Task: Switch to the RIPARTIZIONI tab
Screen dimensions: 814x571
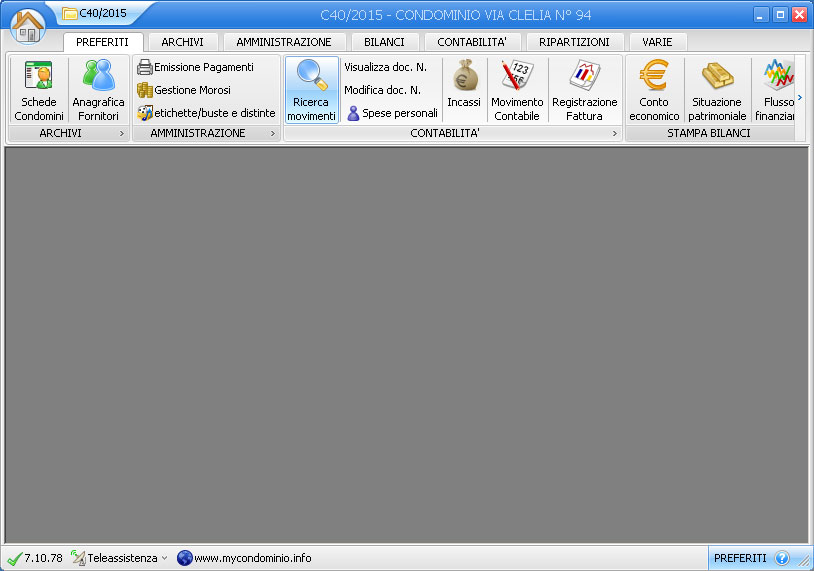Action: (574, 42)
